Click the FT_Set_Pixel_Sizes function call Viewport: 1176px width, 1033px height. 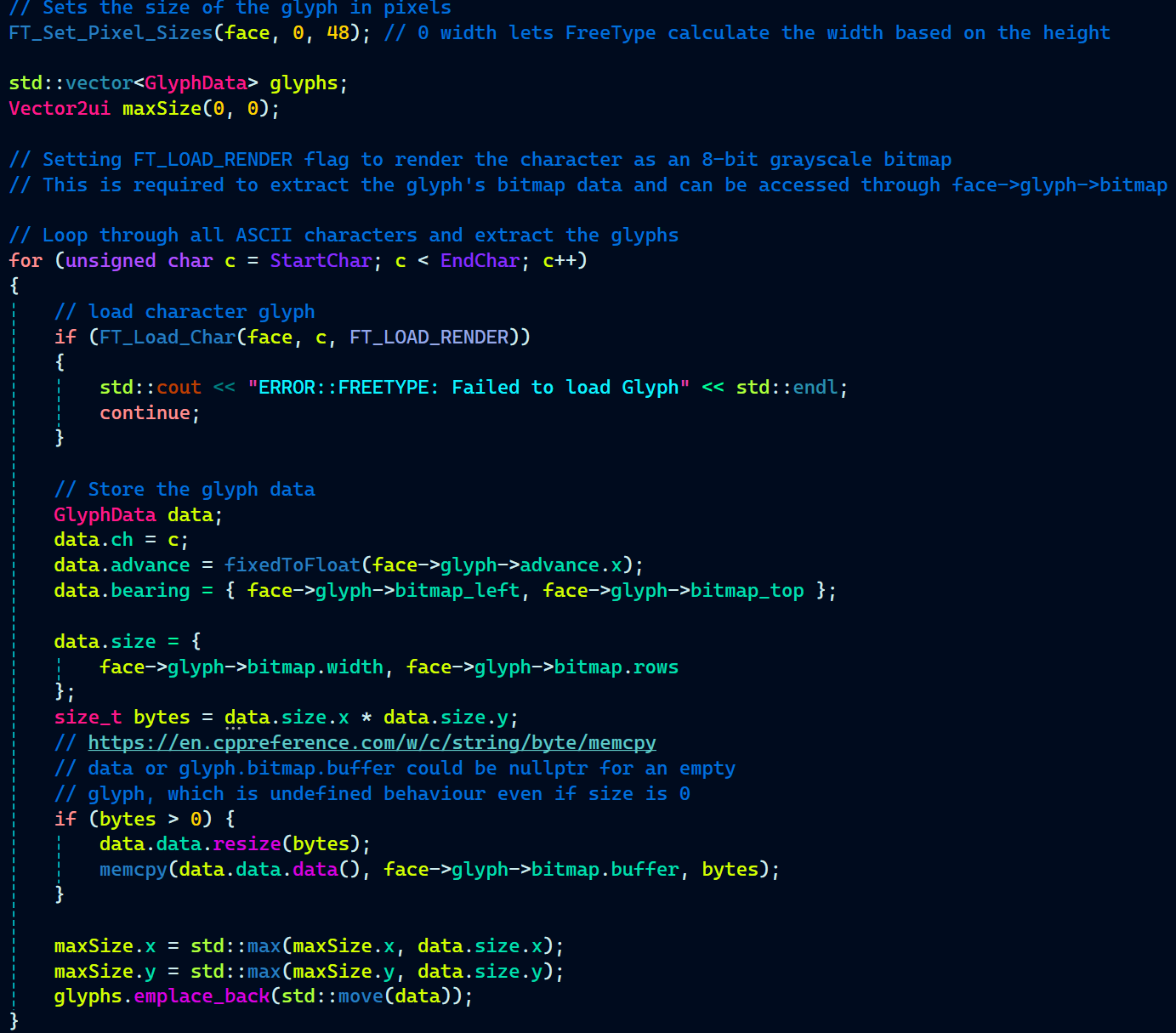pyautogui.click(x=111, y=33)
